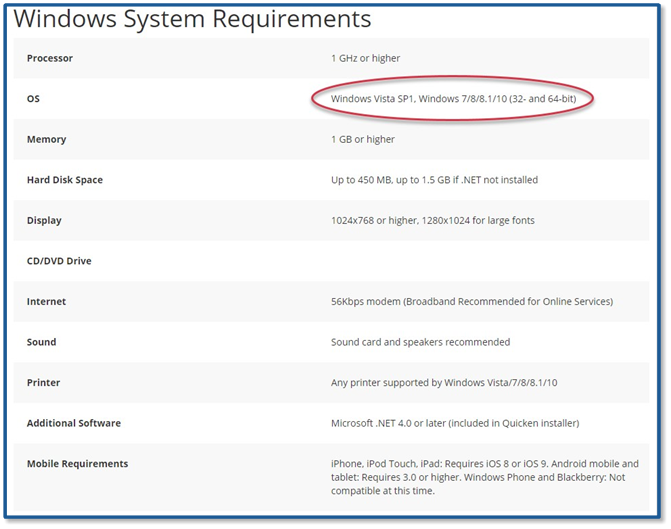Select the Memory row label

point(46,139)
